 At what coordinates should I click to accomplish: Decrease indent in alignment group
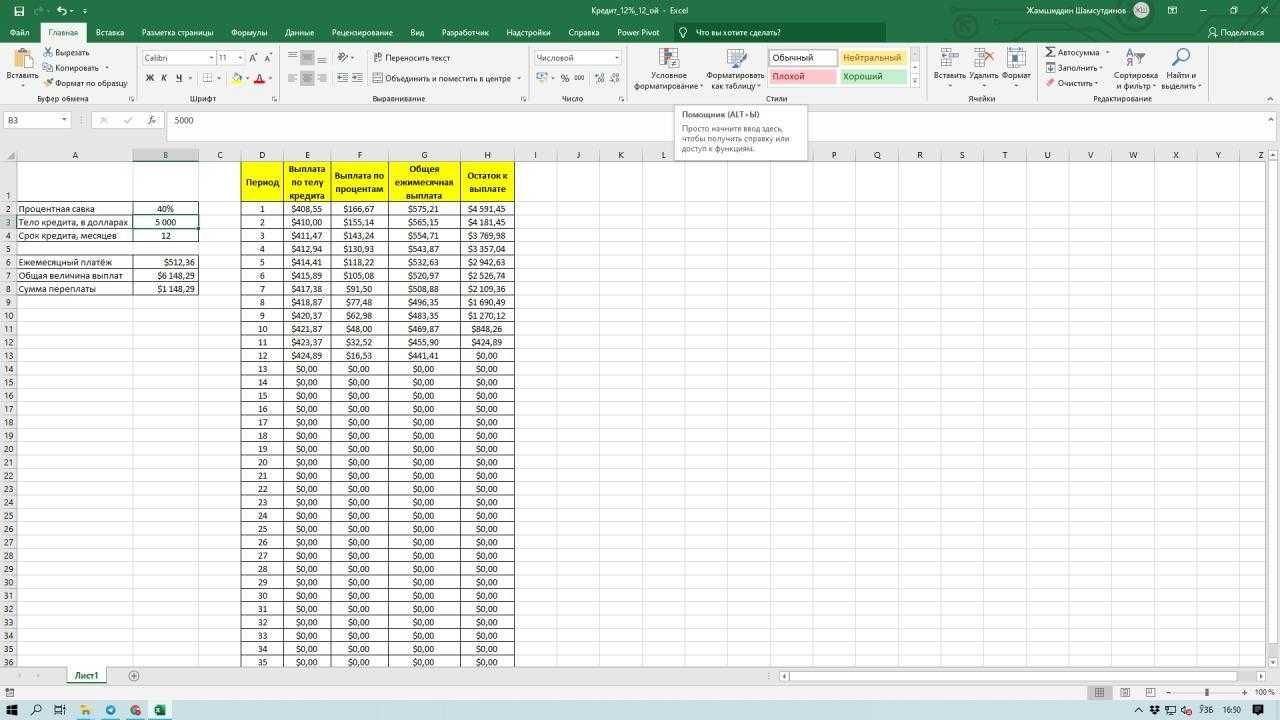(343, 78)
